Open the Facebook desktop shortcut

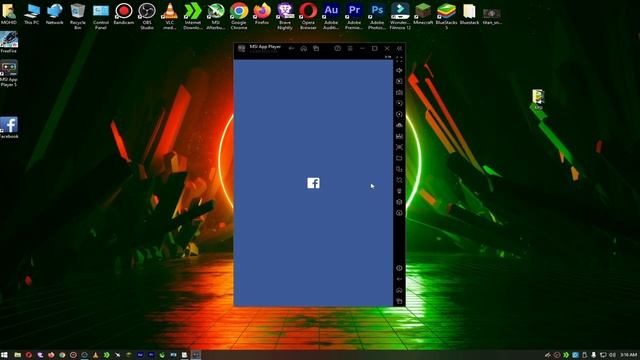[x=9, y=128]
